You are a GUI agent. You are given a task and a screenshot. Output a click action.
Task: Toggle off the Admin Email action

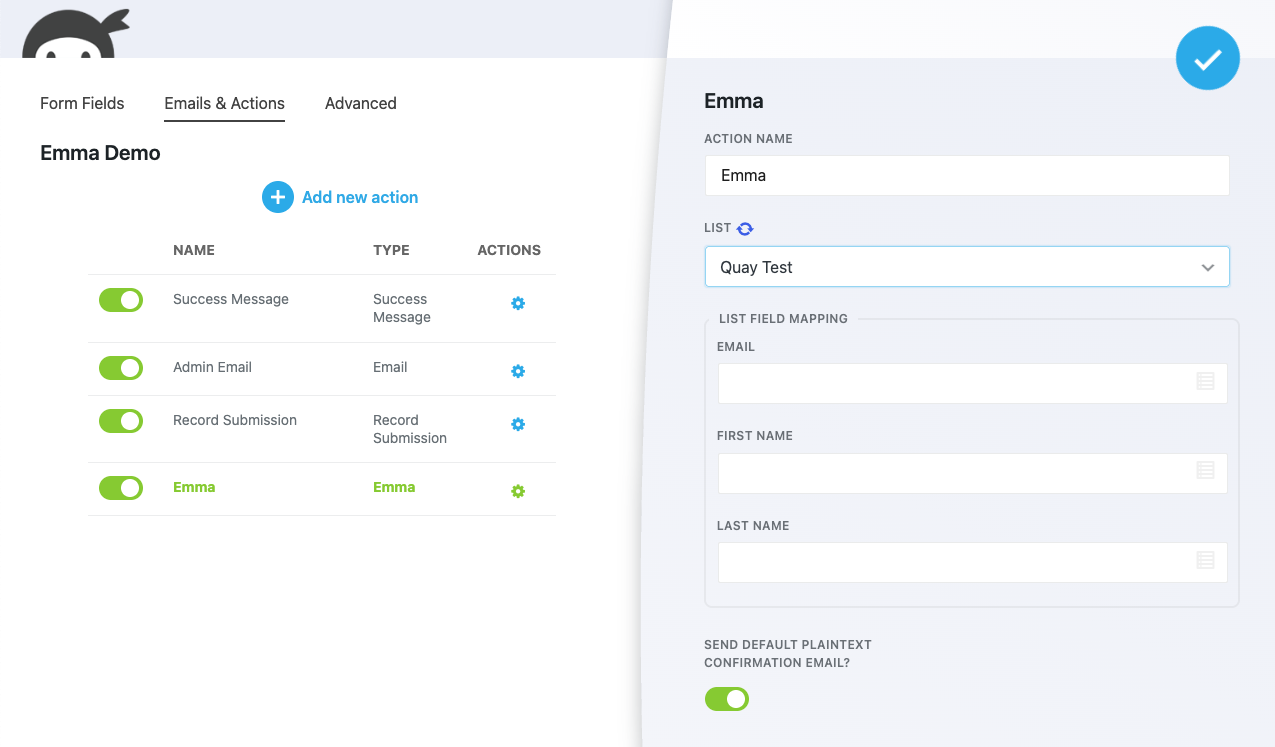[121, 368]
